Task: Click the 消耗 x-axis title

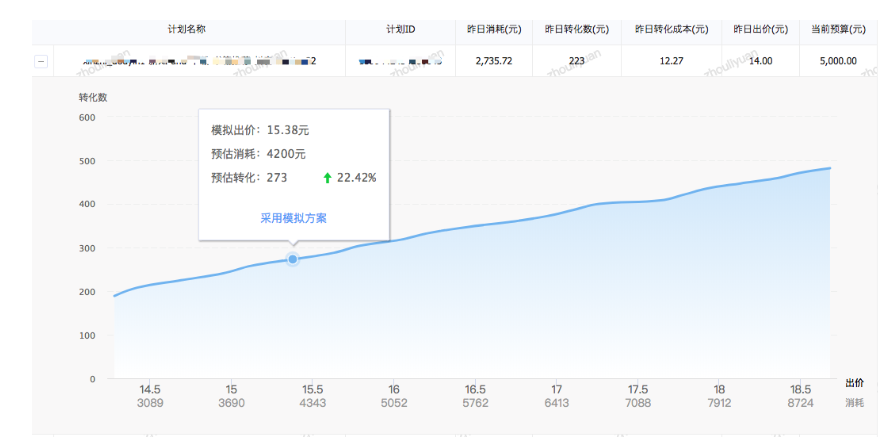Action: point(855,402)
